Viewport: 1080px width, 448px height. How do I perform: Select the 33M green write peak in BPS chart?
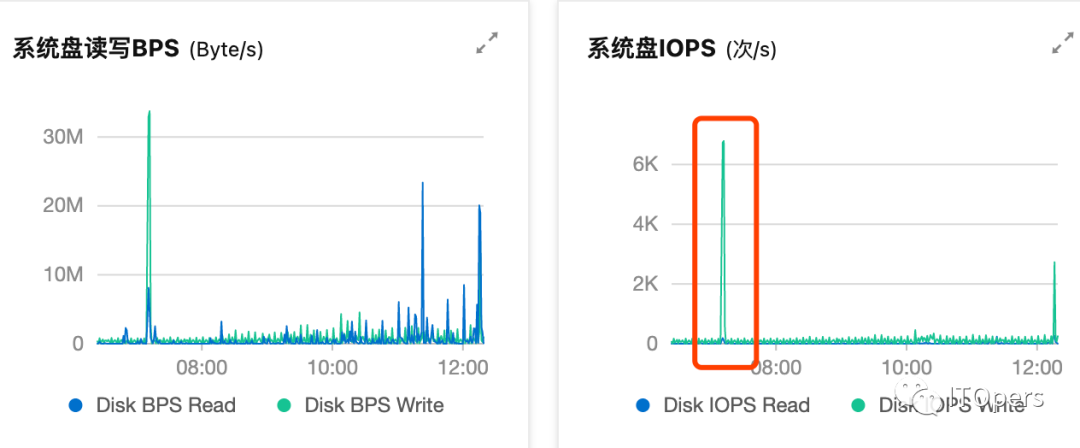point(149,113)
